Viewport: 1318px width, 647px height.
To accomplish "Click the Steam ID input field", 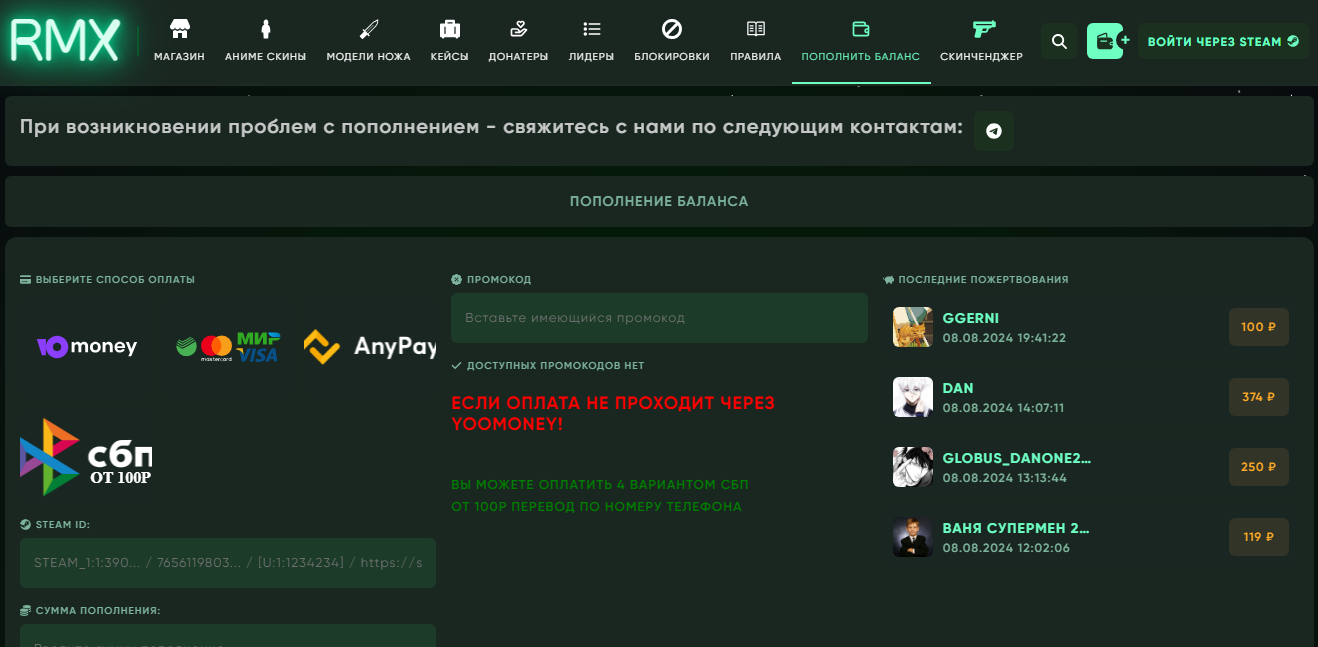I will (227, 563).
